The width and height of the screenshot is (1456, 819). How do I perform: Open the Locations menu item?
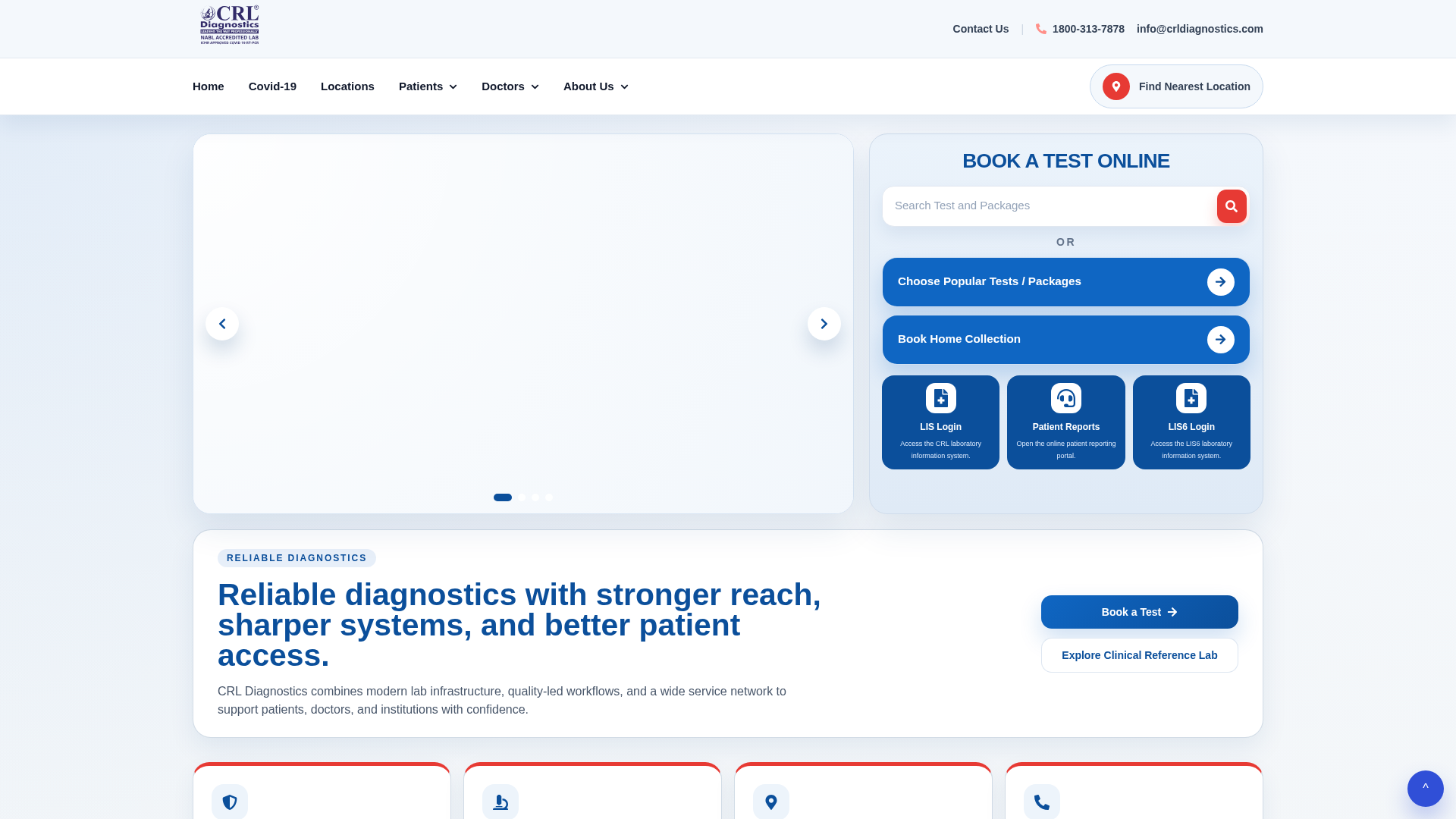point(347,86)
